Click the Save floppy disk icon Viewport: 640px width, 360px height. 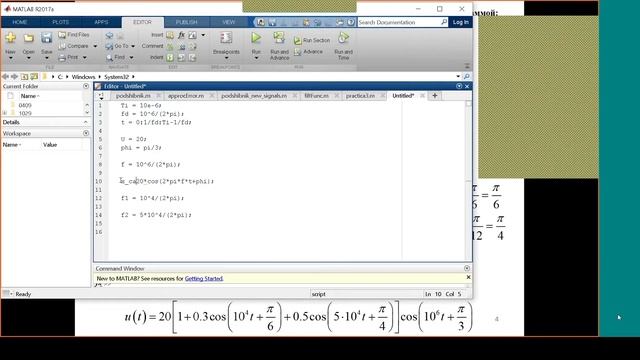[47, 38]
